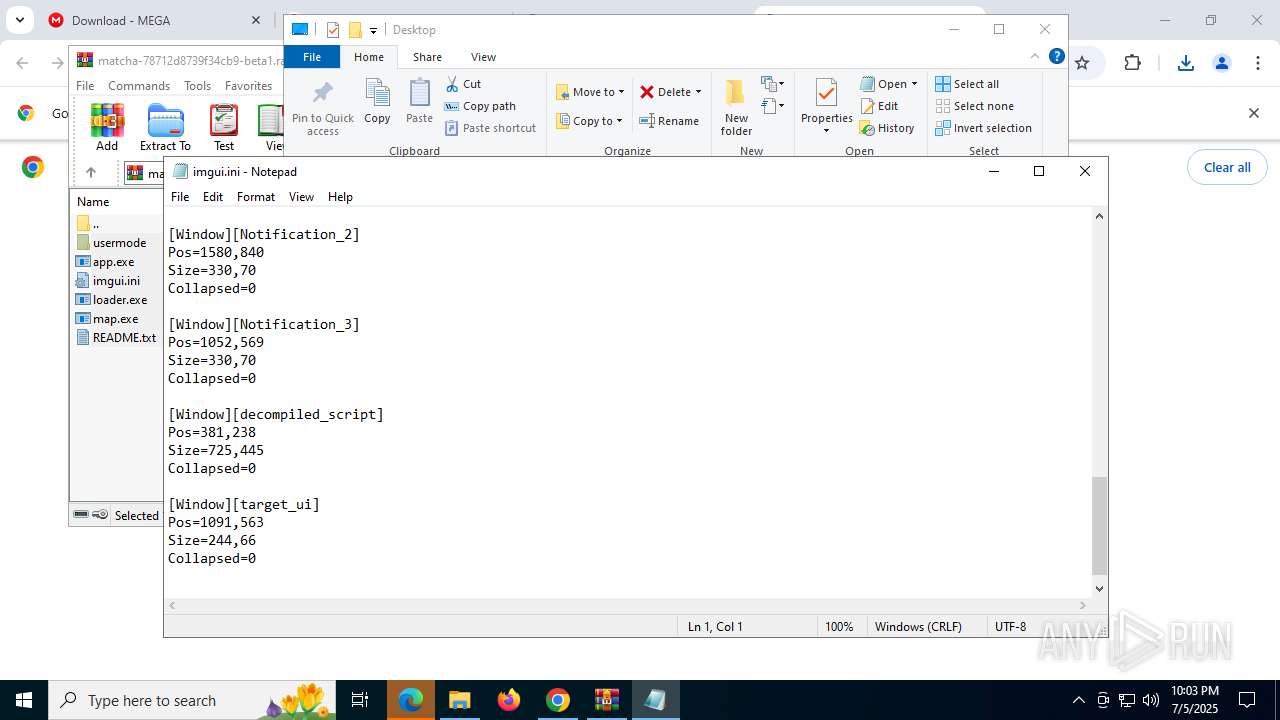Bookmark page with the star icon
The width and height of the screenshot is (1280, 720).
point(1082,63)
